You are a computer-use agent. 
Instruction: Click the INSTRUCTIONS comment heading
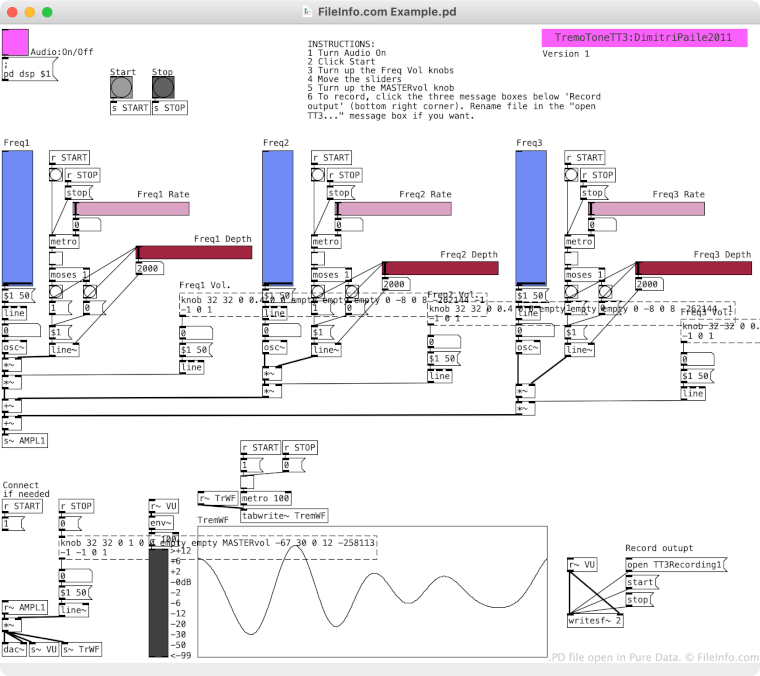(341, 44)
